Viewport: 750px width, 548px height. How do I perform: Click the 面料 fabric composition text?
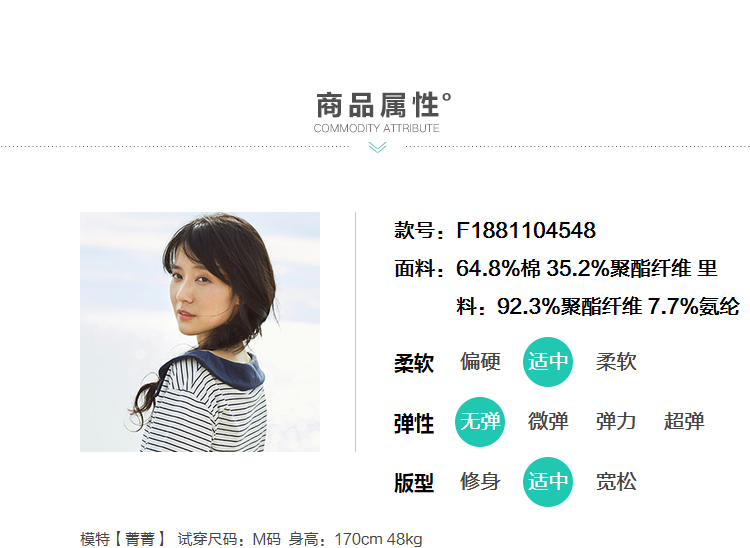(x=556, y=268)
